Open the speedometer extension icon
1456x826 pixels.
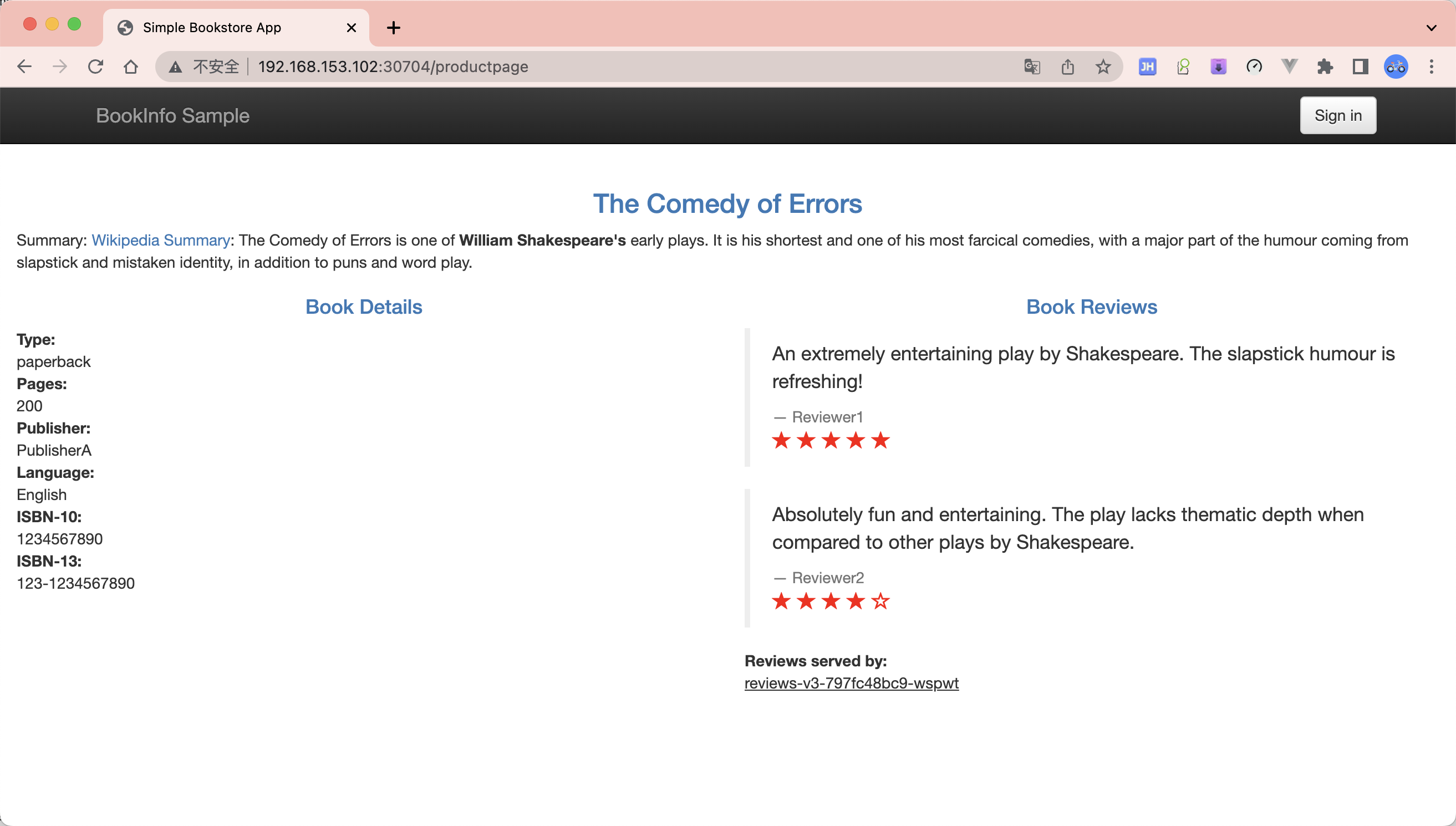click(x=1254, y=67)
